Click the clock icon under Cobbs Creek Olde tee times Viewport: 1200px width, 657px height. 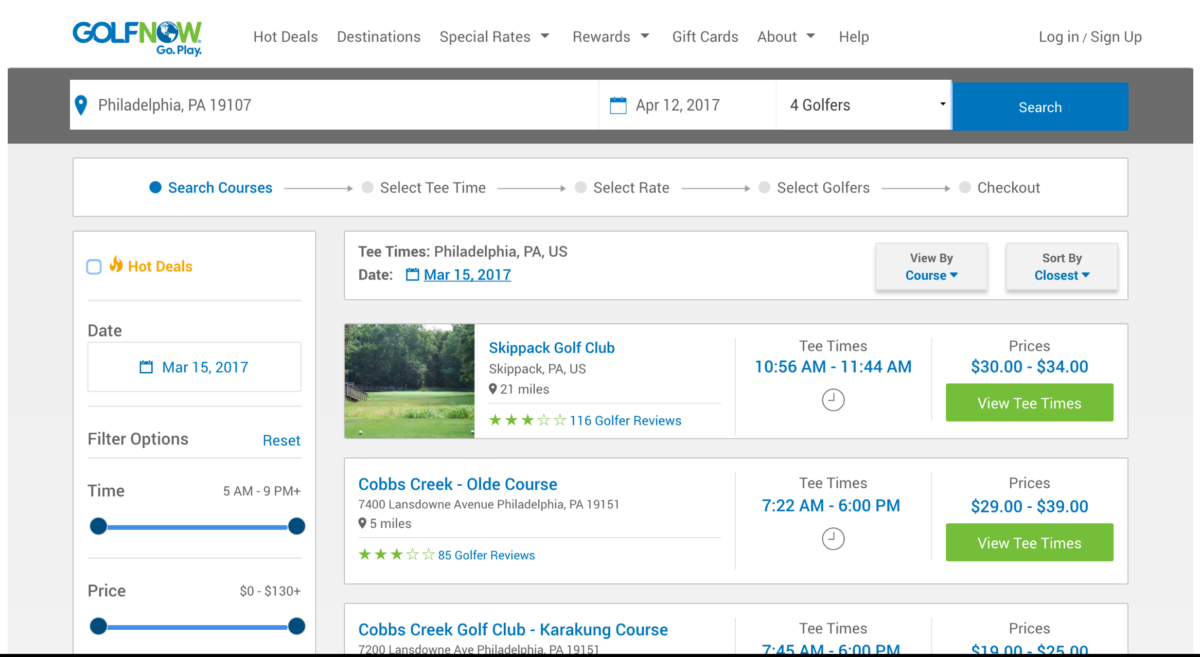click(x=833, y=539)
